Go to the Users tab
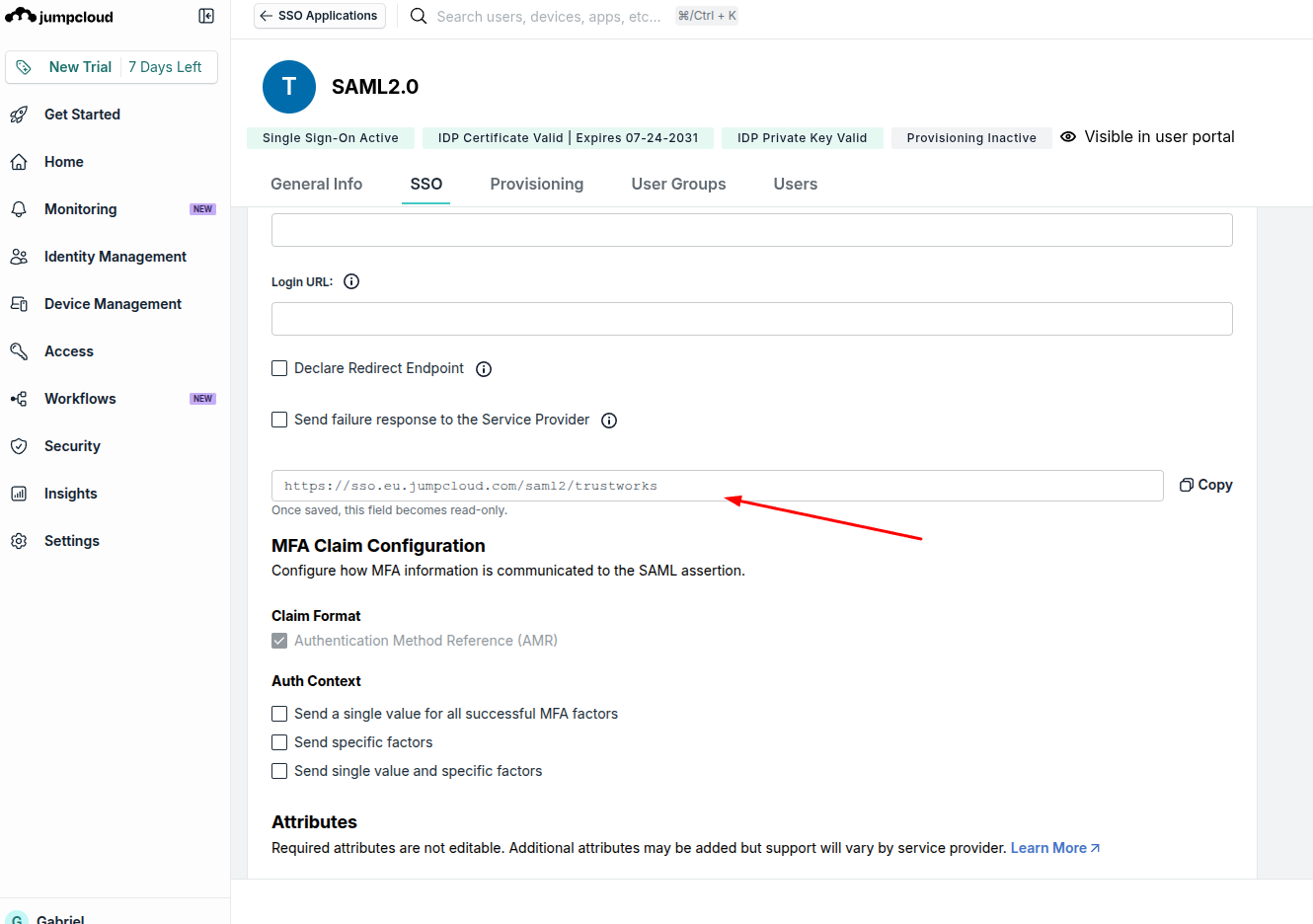1313x924 pixels. (796, 184)
